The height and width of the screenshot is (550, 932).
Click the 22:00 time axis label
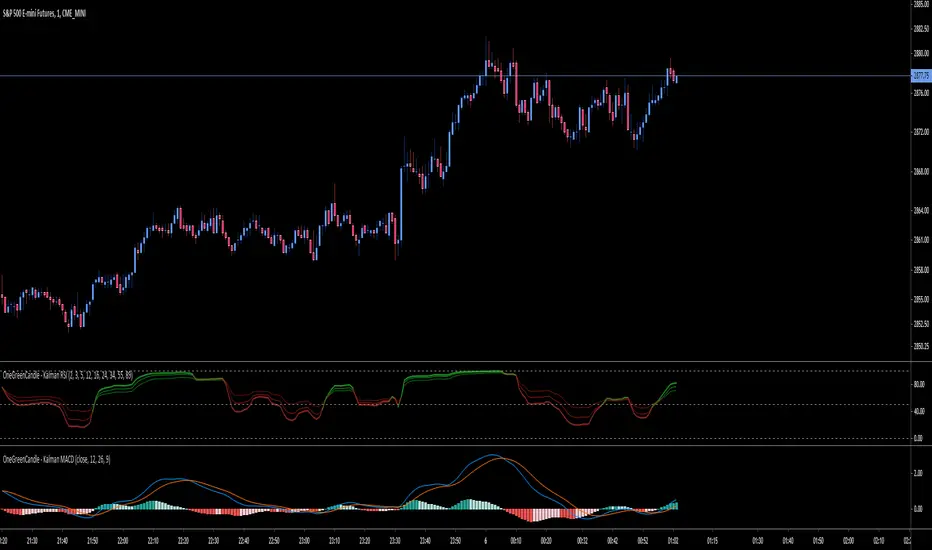[122, 541]
